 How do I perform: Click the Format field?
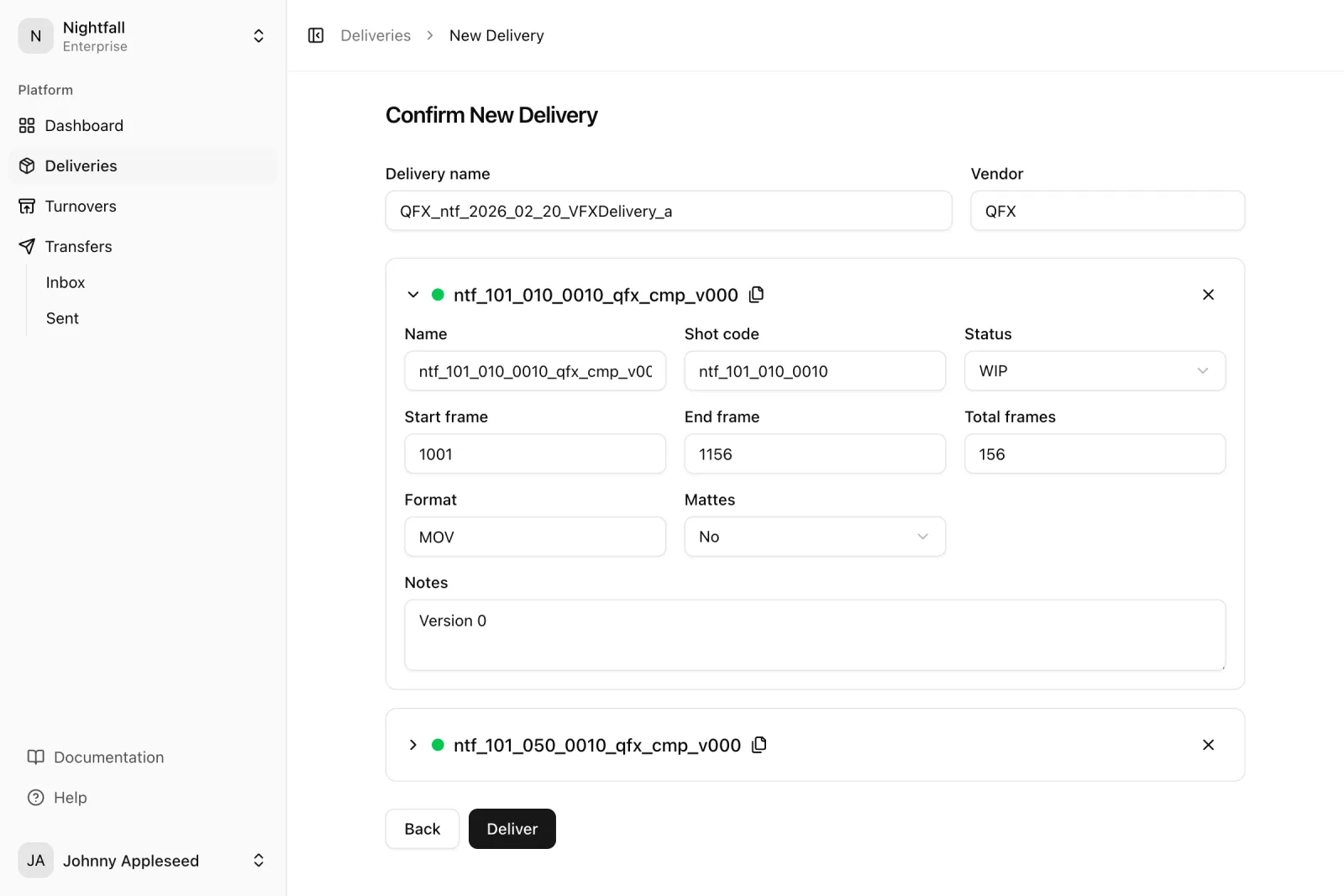click(x=535, y=537)
